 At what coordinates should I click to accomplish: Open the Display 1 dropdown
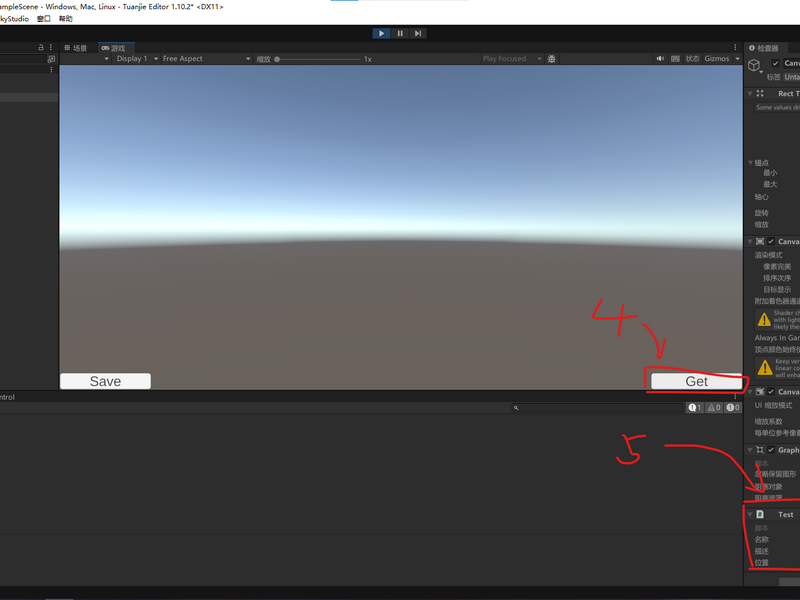(x=134, y=59)
